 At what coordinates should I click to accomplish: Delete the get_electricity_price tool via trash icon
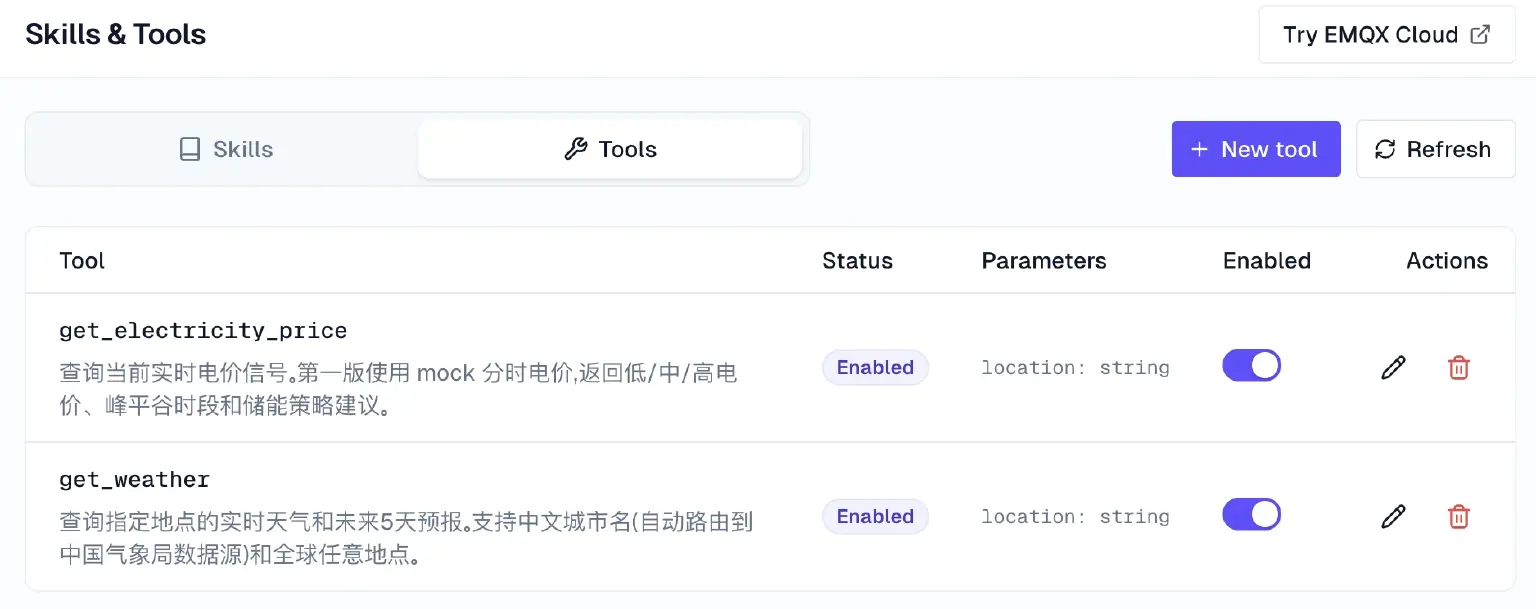click(1459, 367)
